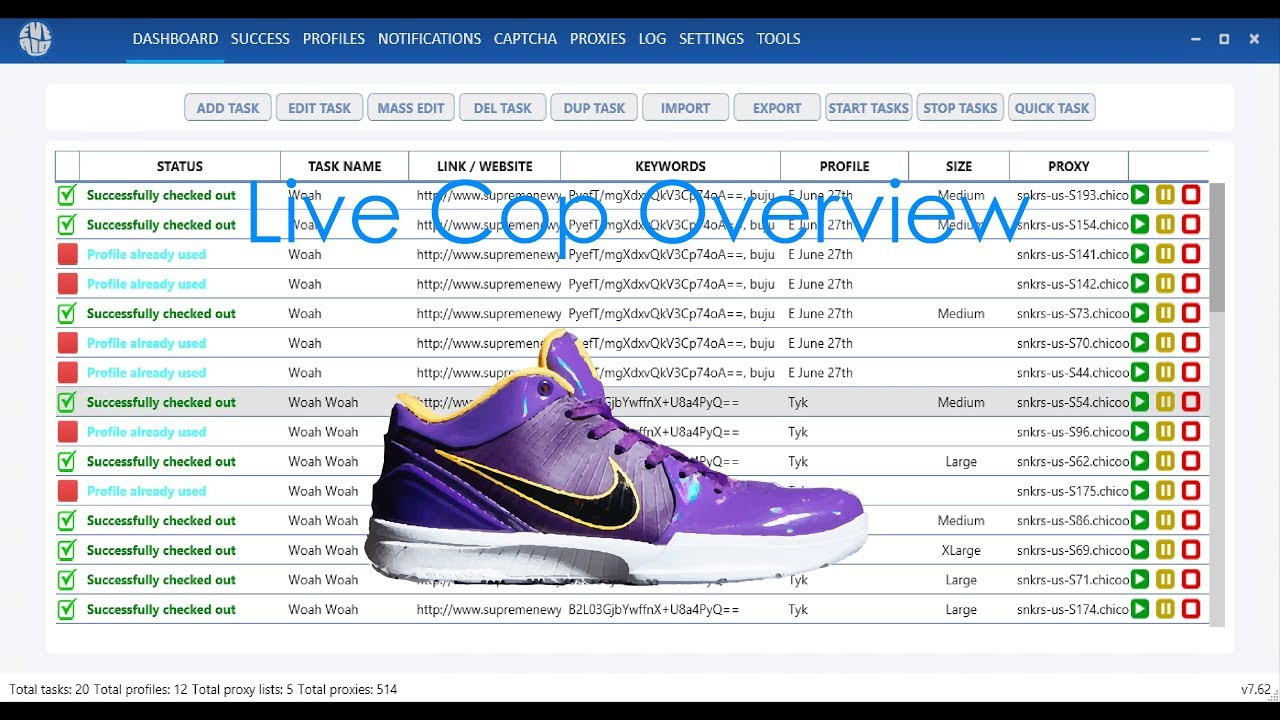Start the task using proxy snkrs-us-S154
The image size is (1280, 720).
coord(1140,225)
